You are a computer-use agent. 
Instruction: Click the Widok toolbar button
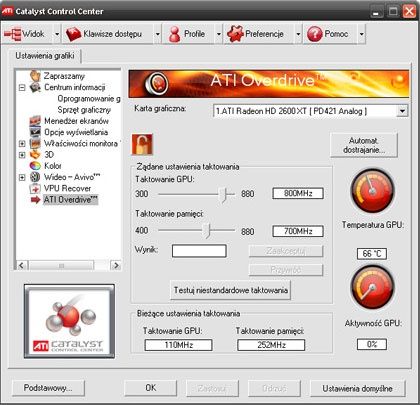(x=27, y=34)
